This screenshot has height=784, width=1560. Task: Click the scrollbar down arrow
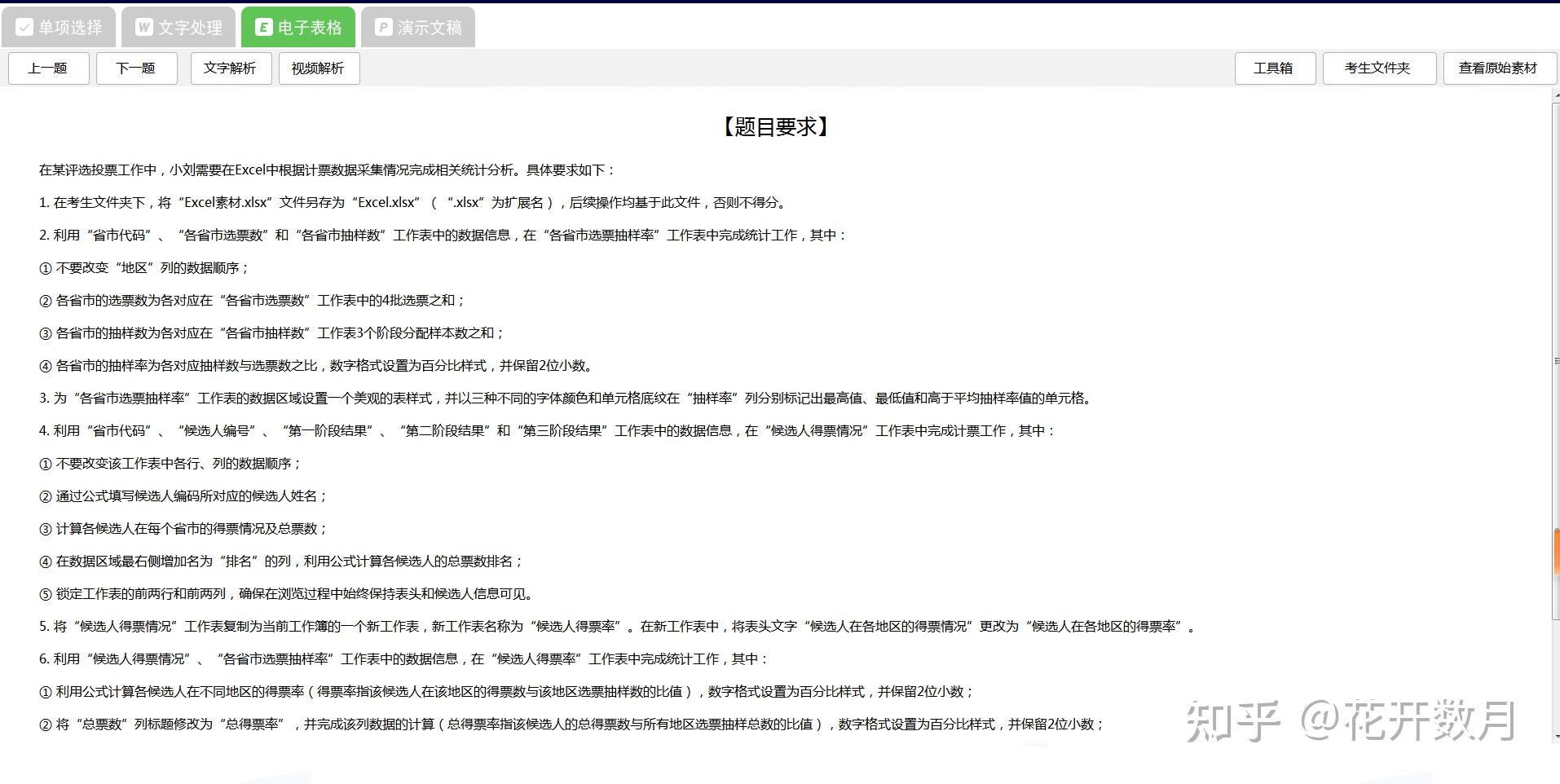tap(1556, 736)
